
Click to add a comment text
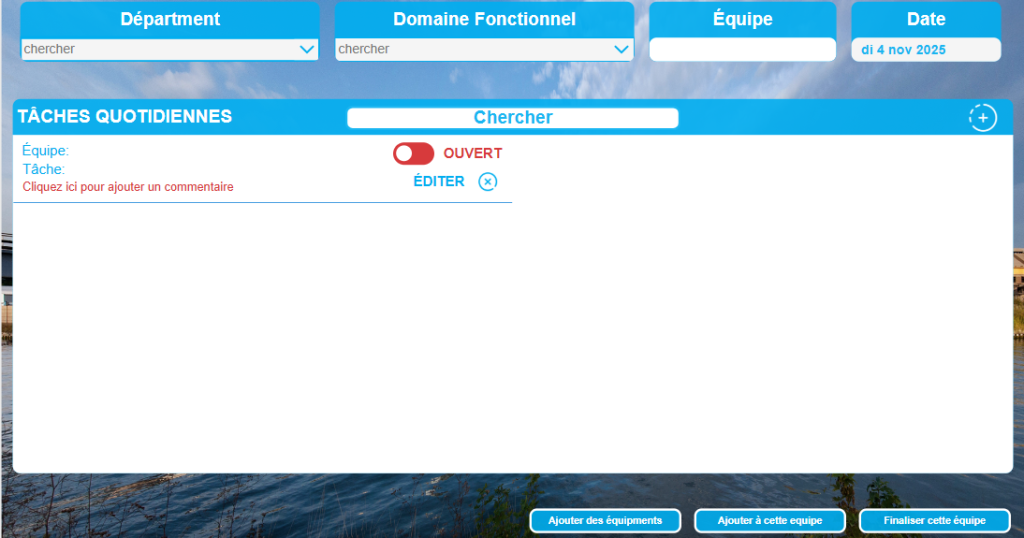pyautogui.click(x=128, y=187)
